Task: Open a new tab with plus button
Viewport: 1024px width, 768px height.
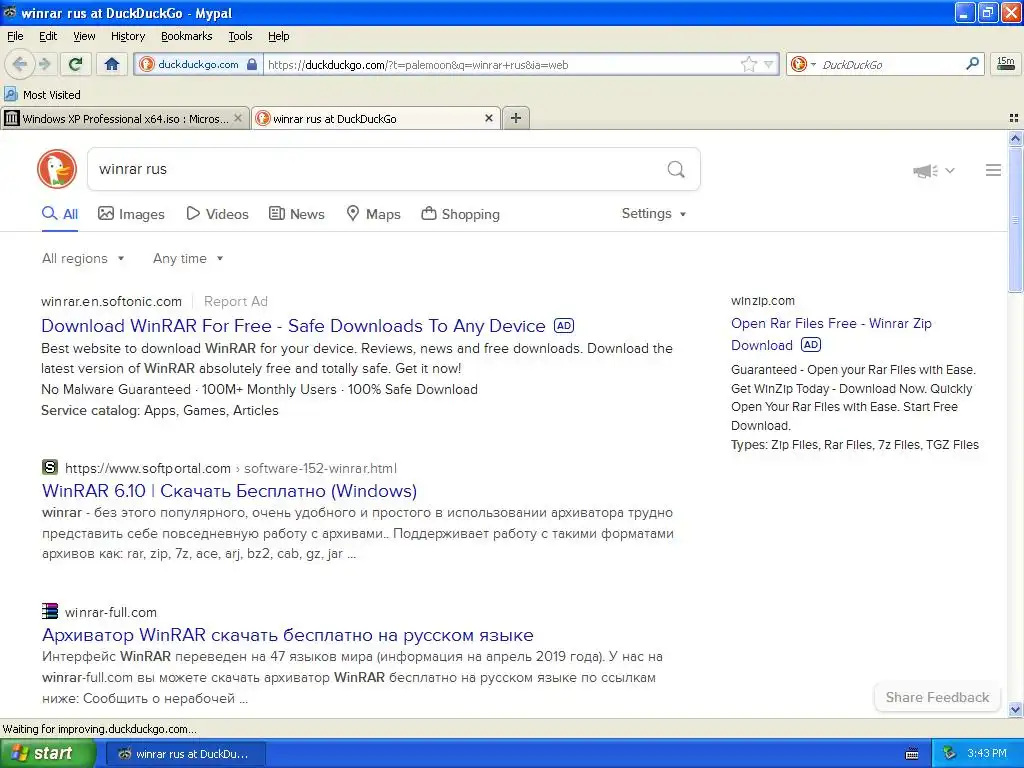Action: 515,118
